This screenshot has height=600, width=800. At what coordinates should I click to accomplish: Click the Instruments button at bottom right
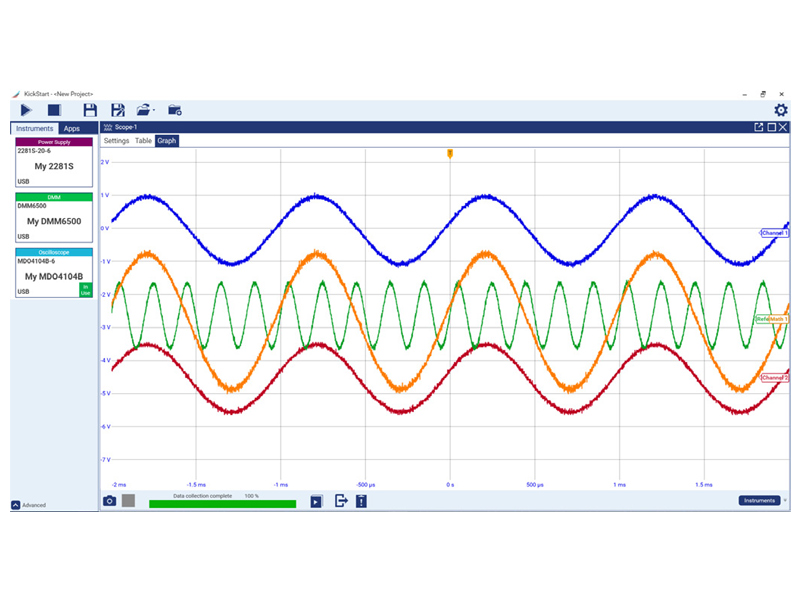[x=759, y=500]
